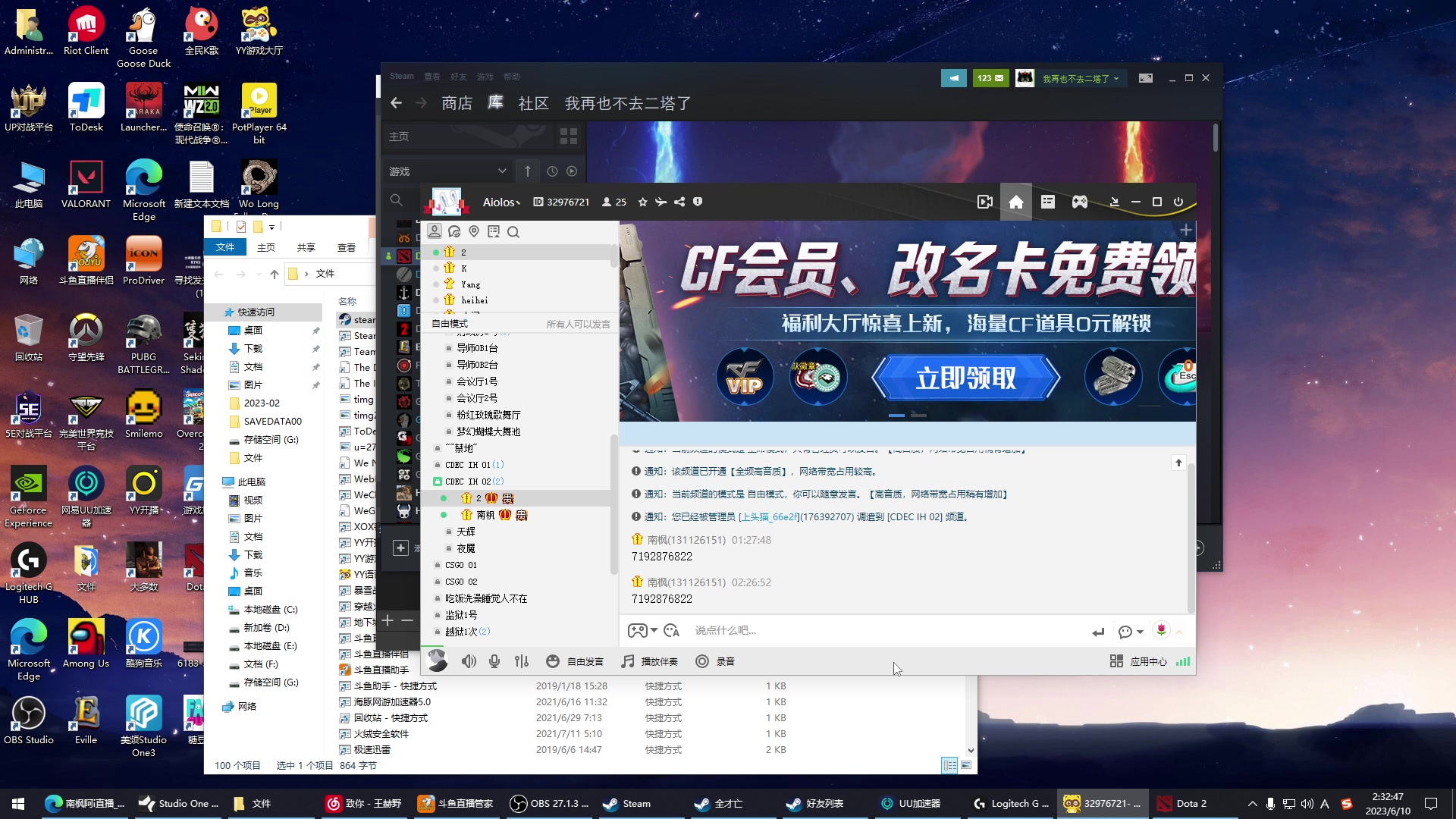
Task: Click 播放伴奏 play accompaniment button
Action: point(649,661)
